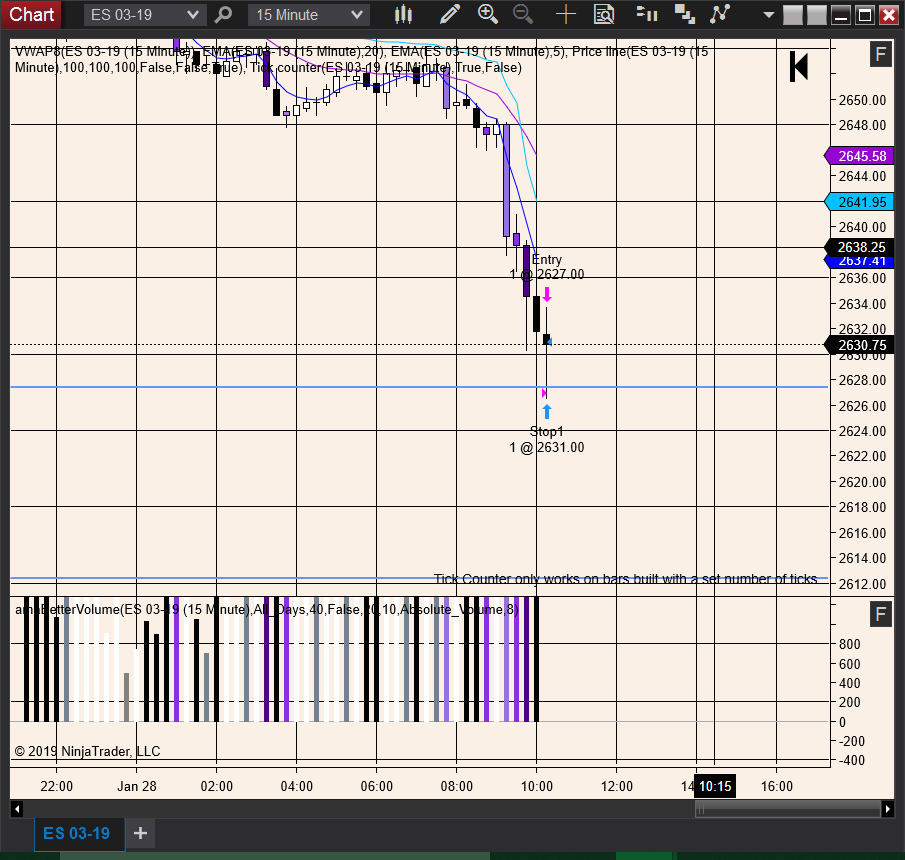Click the horizontal scrollbar thumb
The image size is (905, 860).
[787, 809]
